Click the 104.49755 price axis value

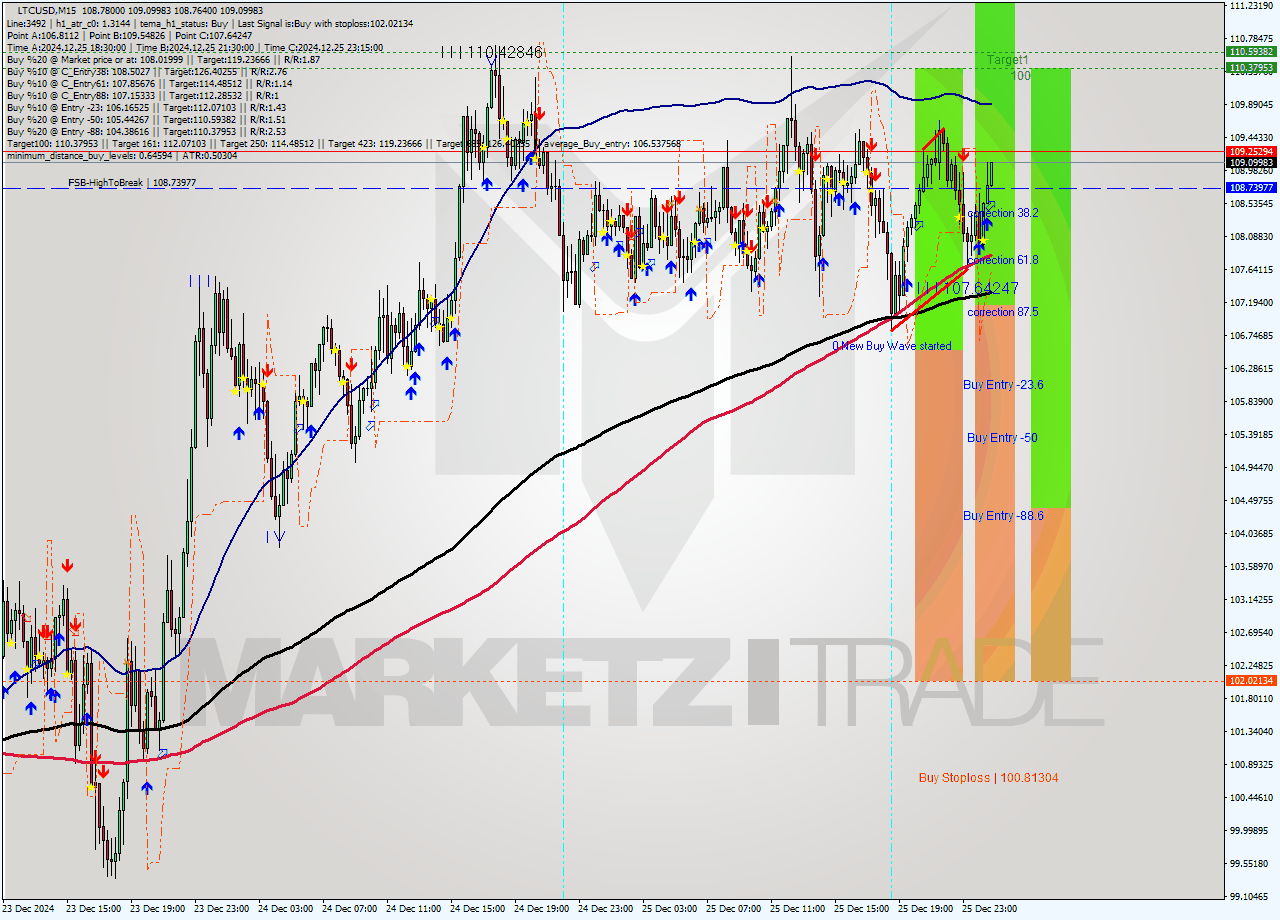point(1251,500)
